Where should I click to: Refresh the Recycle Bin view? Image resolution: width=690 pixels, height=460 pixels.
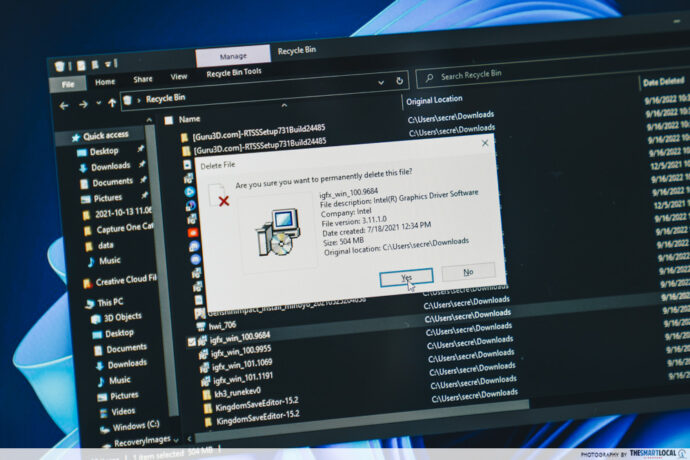click(x=399, y=81)
